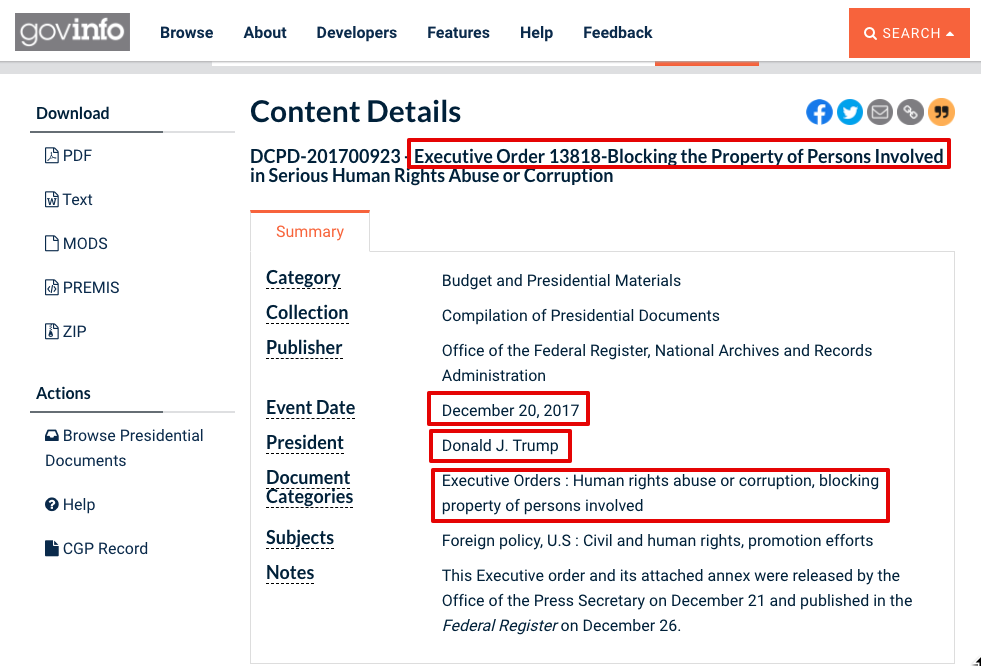Open the Browse menu
Viewport: 981px width, 666px height.
coord(186,33)
